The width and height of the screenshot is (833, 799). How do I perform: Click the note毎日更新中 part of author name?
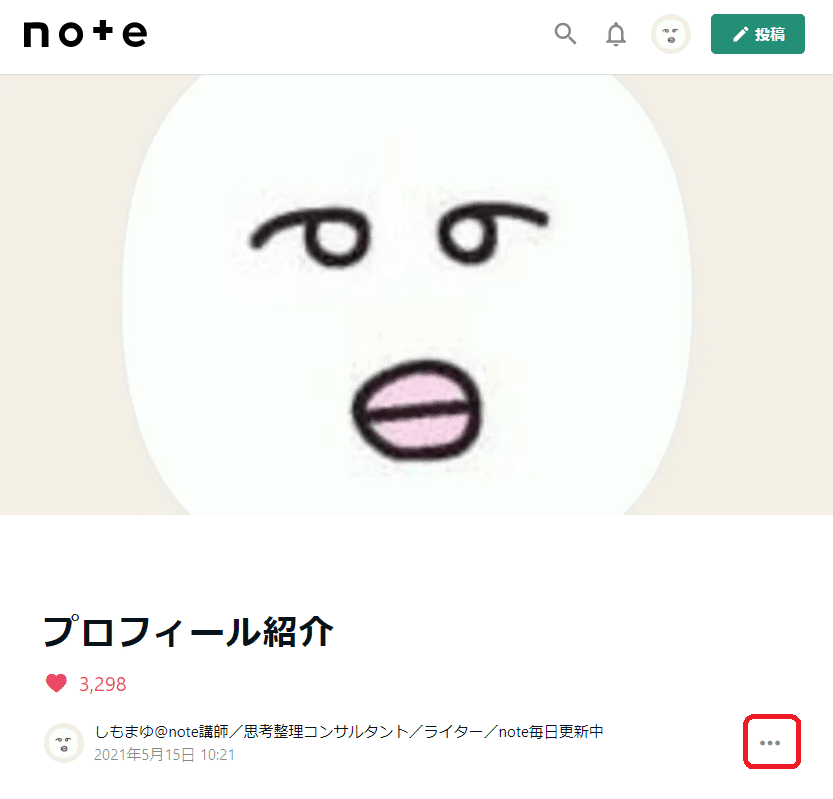[x=551, y=732]
